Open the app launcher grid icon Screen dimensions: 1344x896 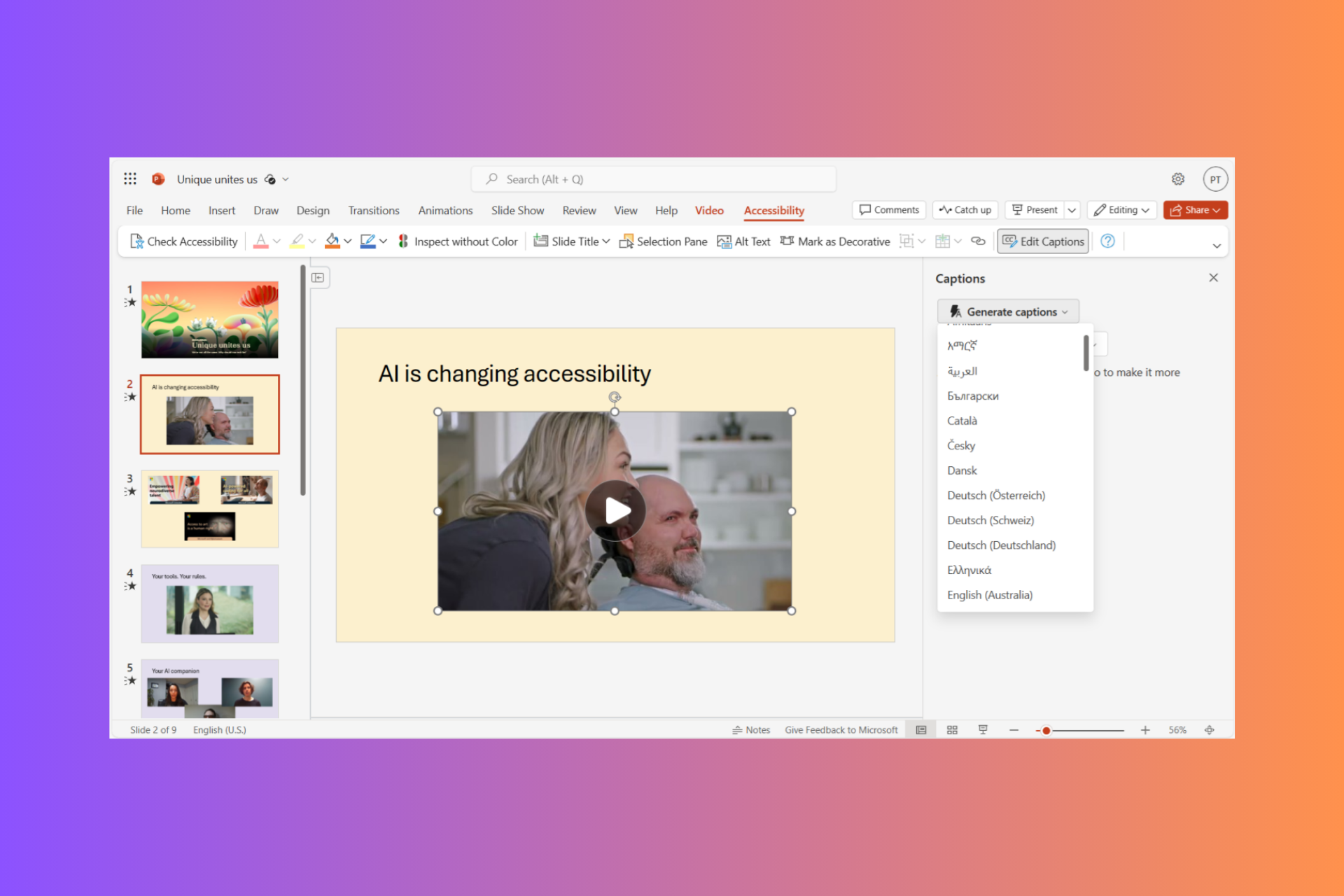[x=130, y=179]
